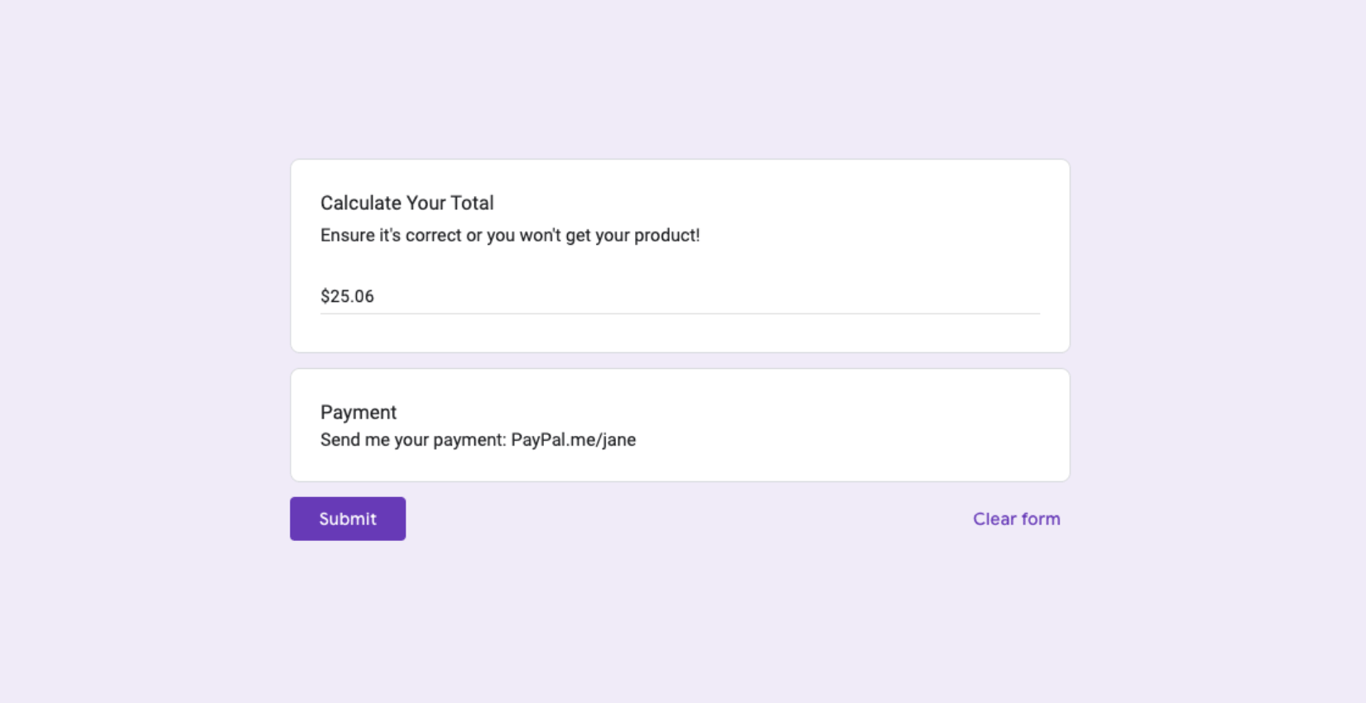Click the word "product!" in the description
The width and height of the screenshot is (1366, 703).
tap(667, 236)
